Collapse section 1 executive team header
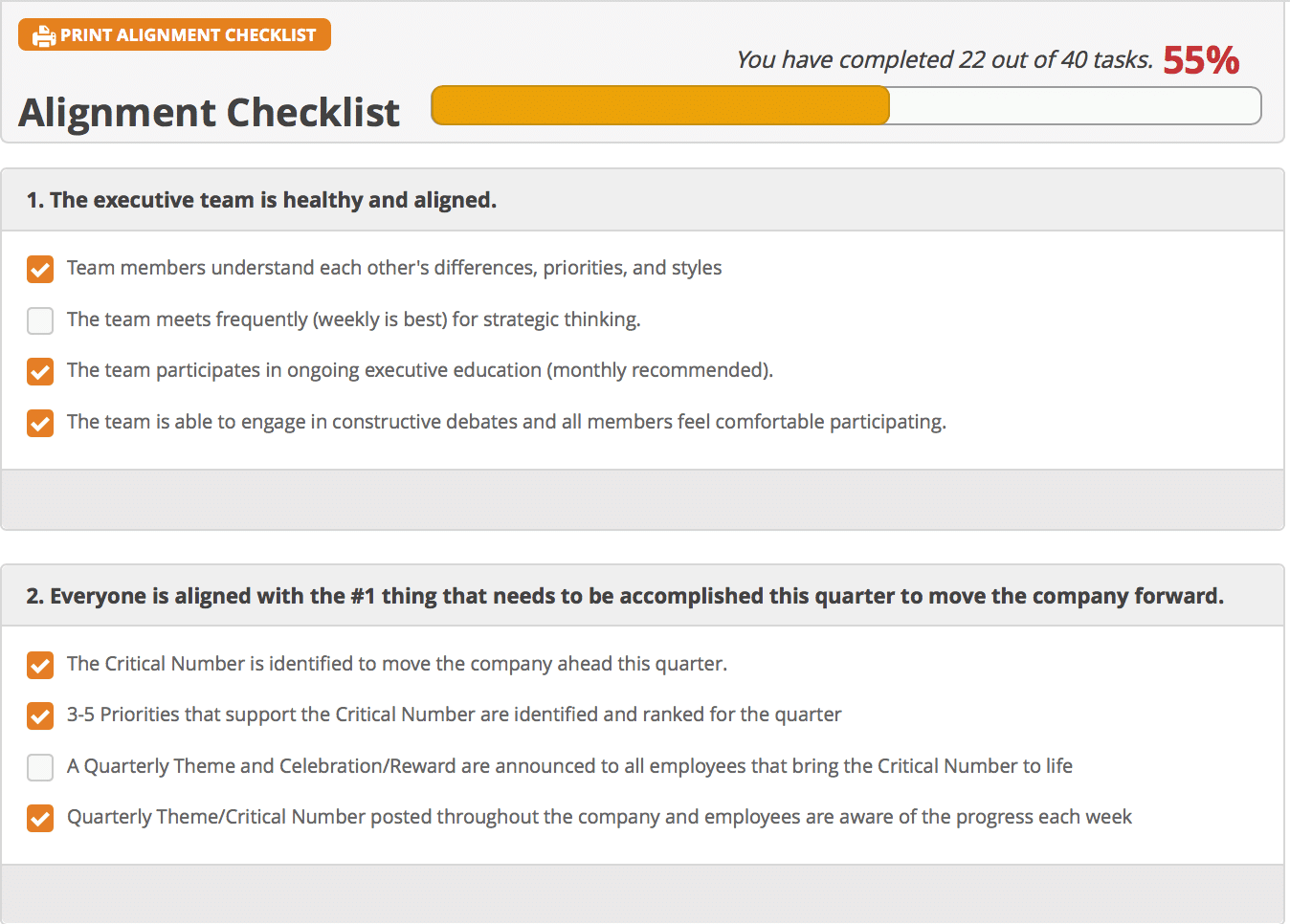The width and height of the screenshot is (1290, 924). [642, 200]
